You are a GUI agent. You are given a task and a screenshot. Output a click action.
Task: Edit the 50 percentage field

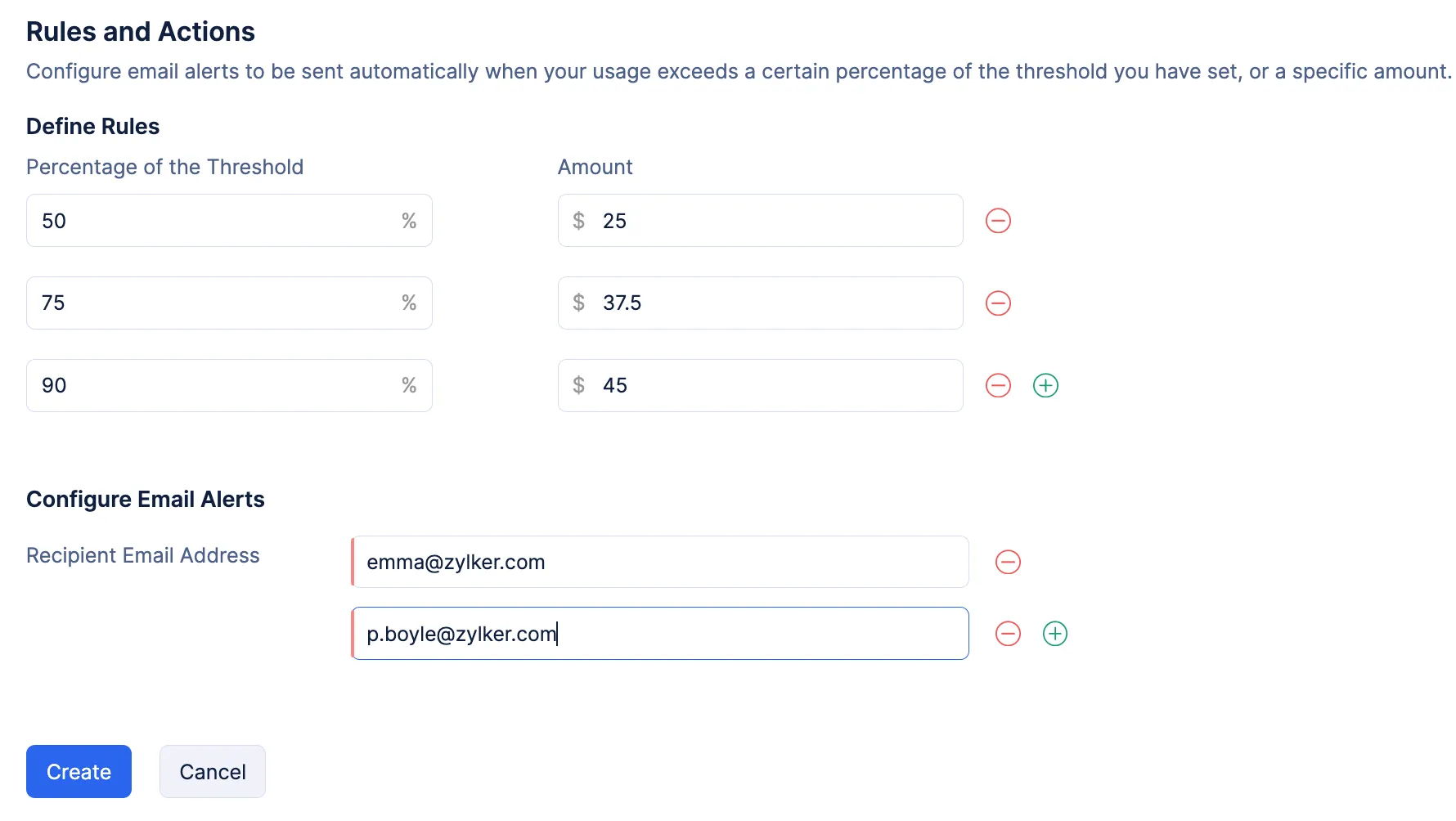click(x=229, y=221)
